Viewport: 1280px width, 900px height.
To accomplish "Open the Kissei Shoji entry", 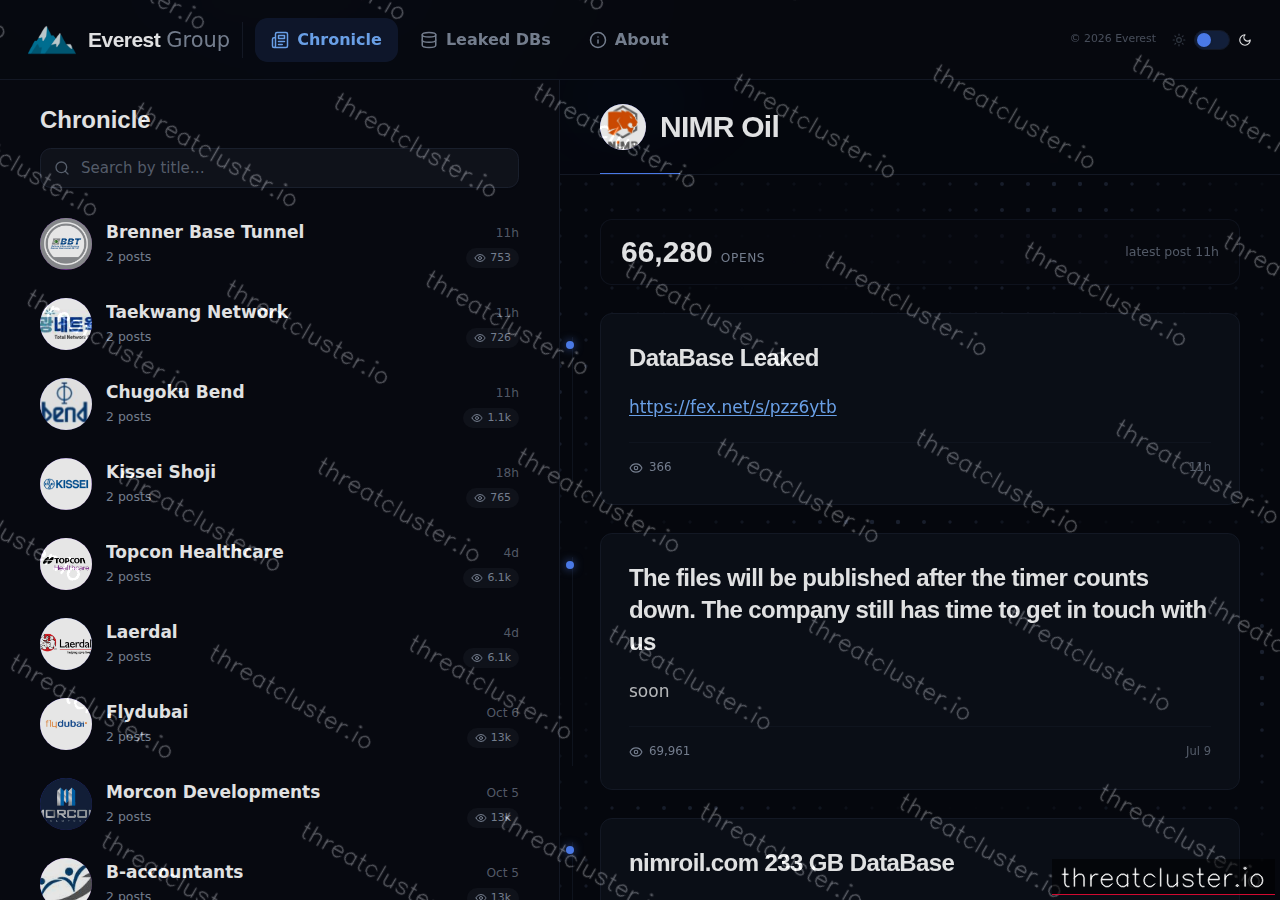I will [x=279, y=484].
